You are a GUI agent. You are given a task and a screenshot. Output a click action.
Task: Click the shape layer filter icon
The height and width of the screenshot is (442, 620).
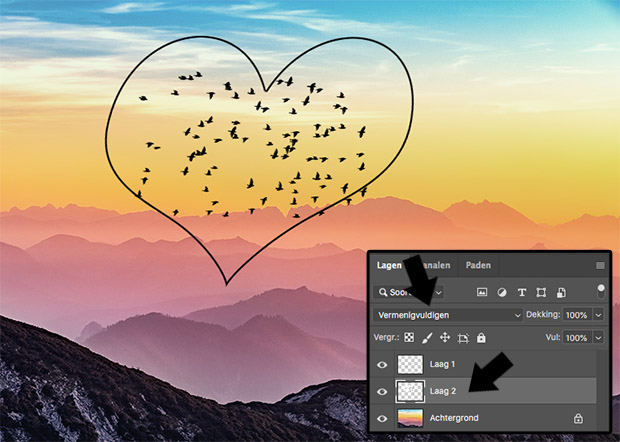(x=541, y=292)
